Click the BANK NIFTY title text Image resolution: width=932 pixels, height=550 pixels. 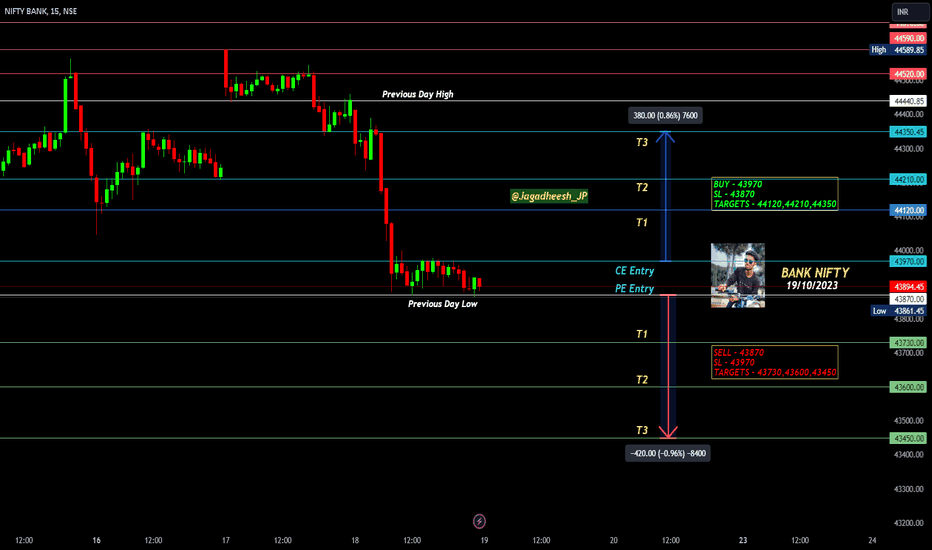815,272
